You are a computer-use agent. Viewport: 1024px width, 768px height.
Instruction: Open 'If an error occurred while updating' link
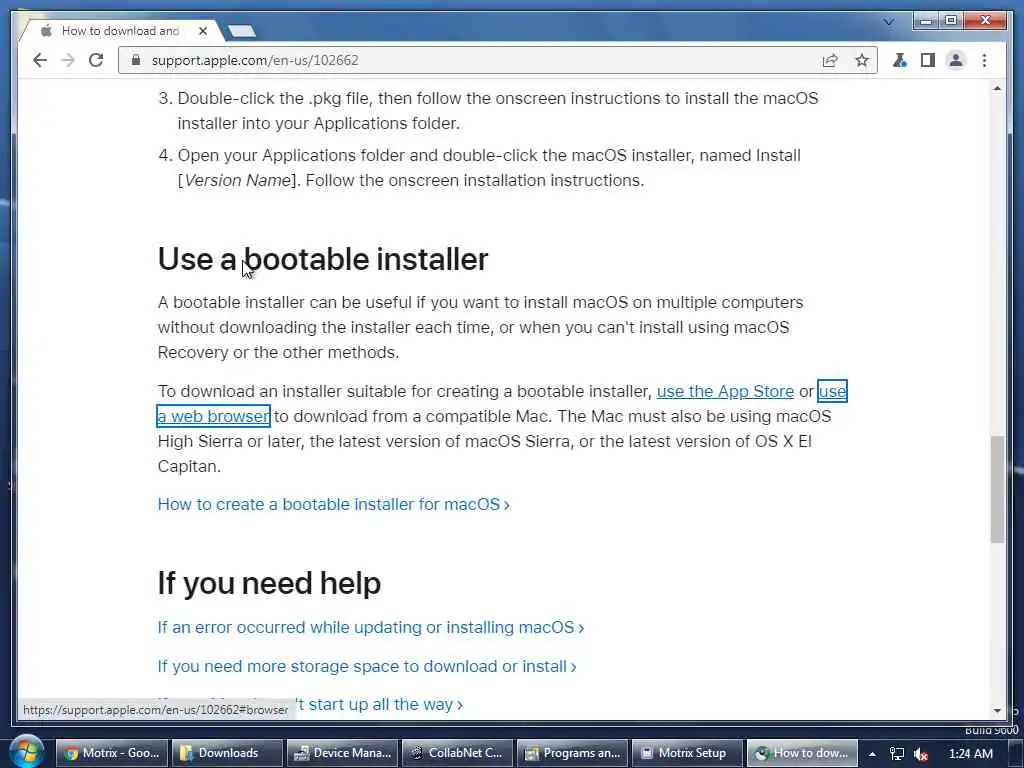tap(371, 627)
